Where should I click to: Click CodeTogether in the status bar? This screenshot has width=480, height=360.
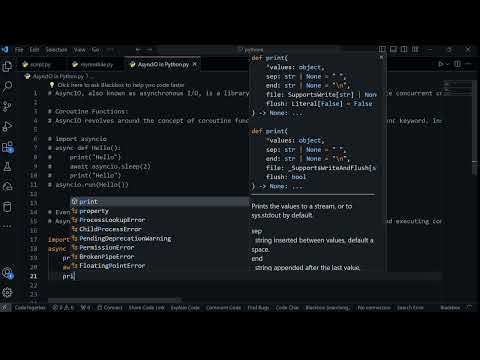tap(30, 308)
